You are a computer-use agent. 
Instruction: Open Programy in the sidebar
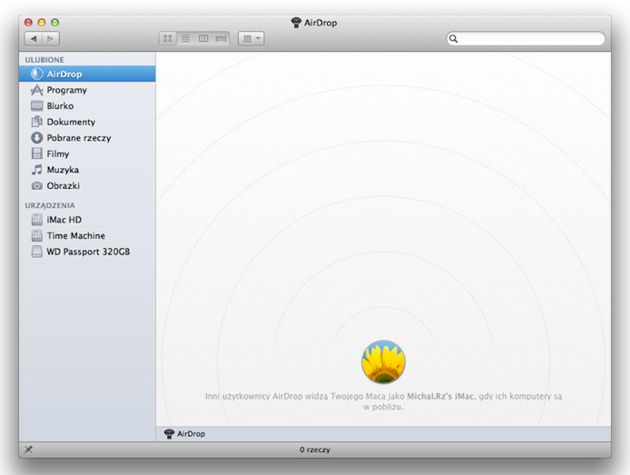(x=87, y=90)
